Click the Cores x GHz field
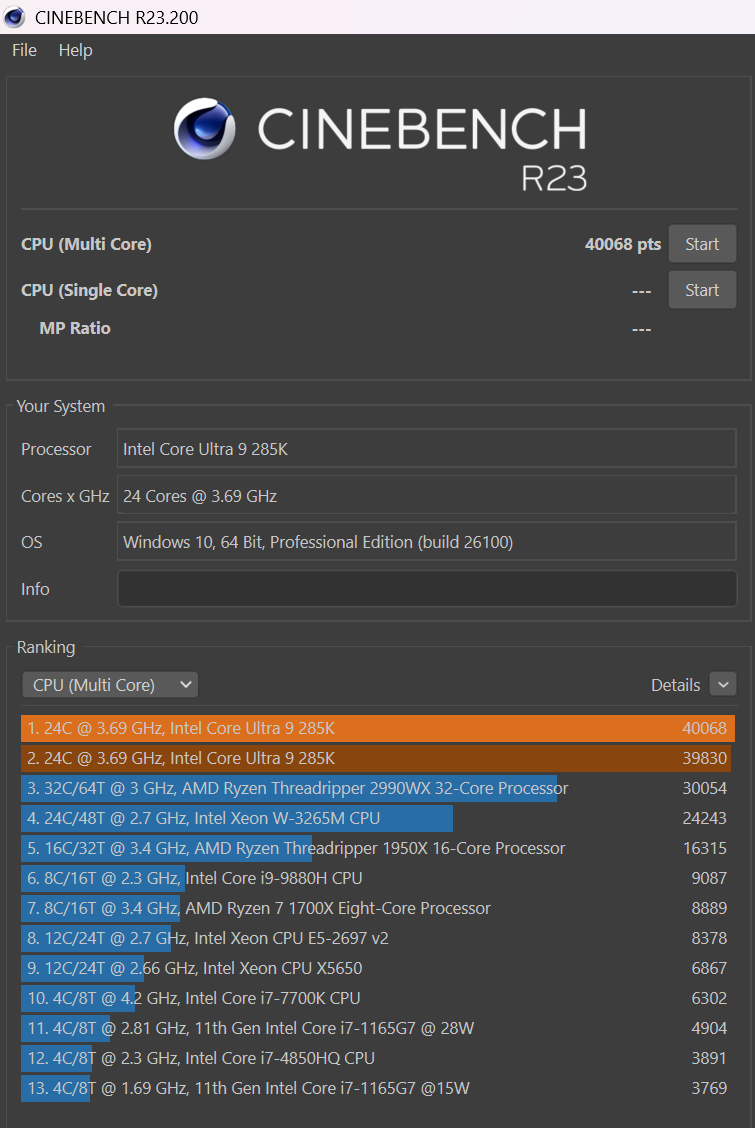The height and width of the screenshot is (1128, 755). [427, 496]
